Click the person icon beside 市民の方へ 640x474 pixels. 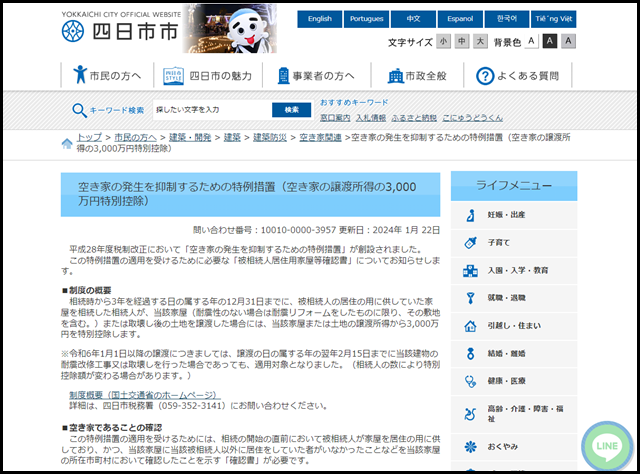pos(80,75)
